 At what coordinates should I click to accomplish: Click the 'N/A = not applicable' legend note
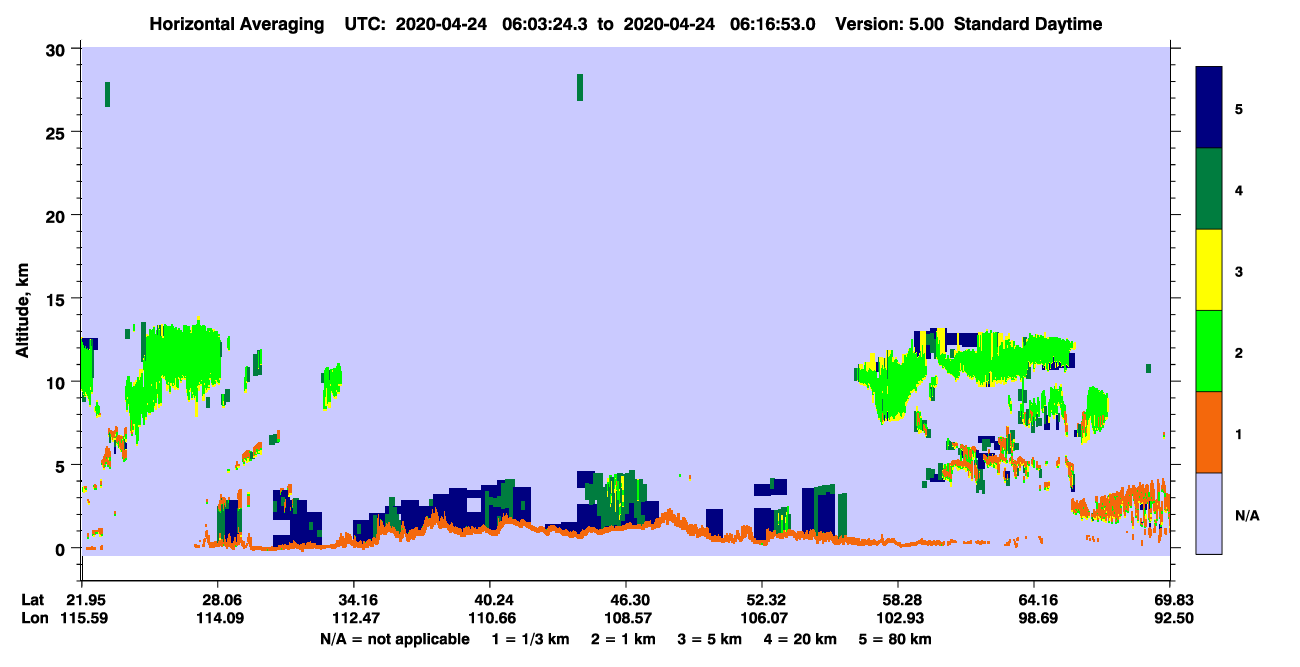click(395, 639)
